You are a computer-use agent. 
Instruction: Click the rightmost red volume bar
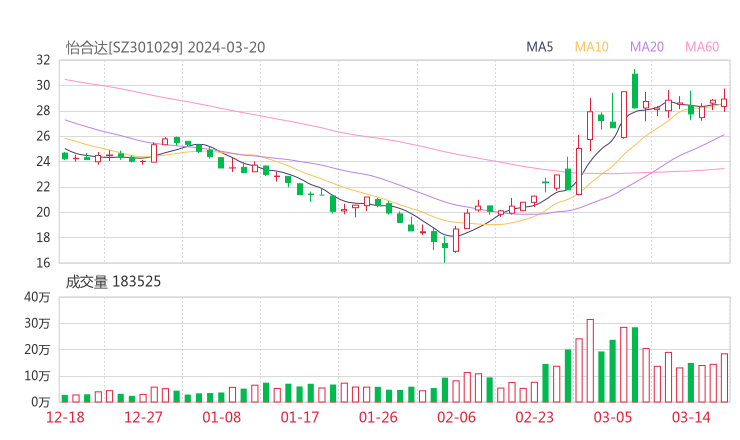(724, 378)
